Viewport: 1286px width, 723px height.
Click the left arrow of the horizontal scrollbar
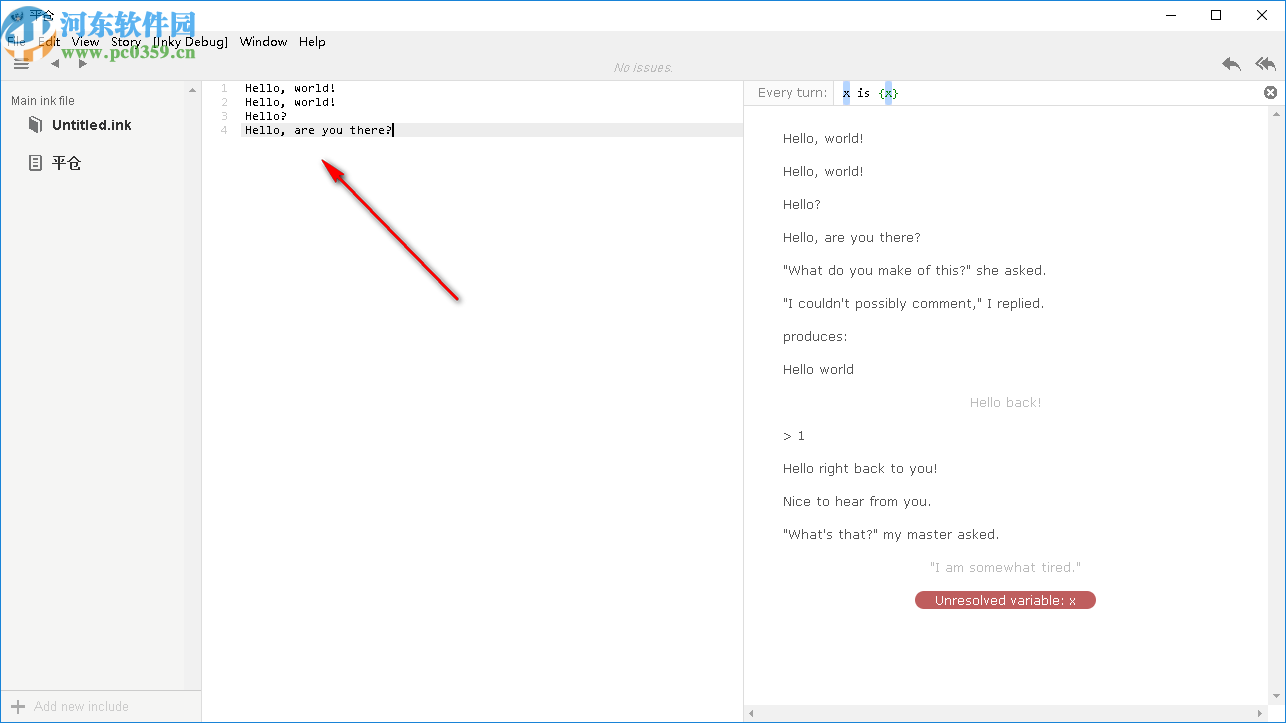click(752, 714)
